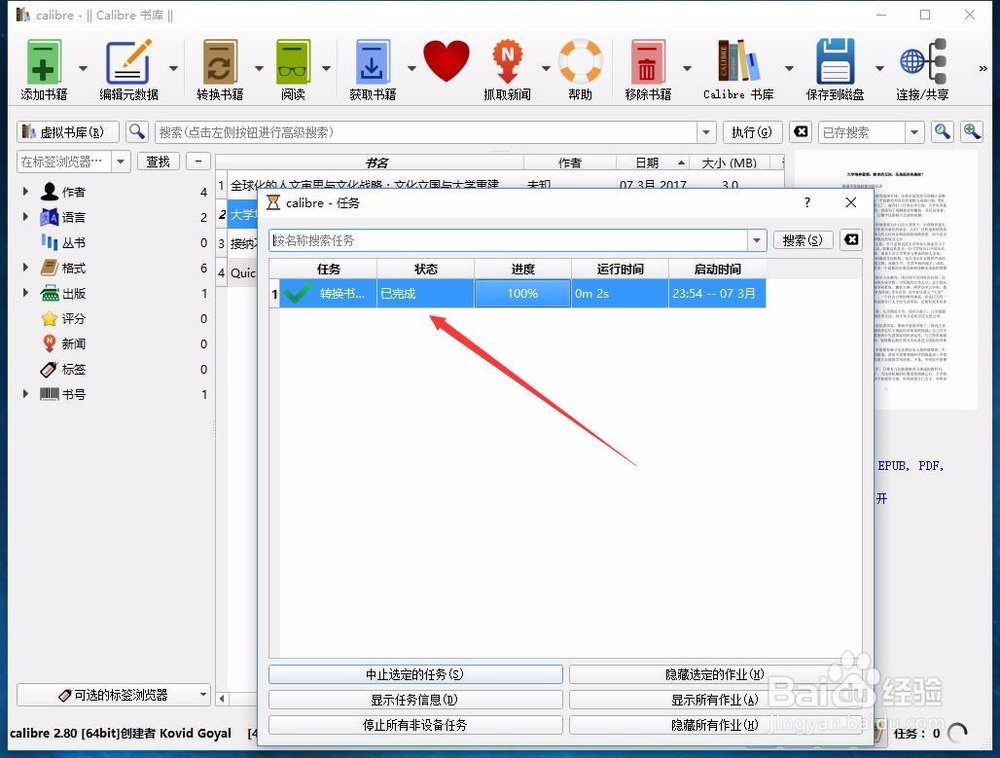Click the Get books download icon
The image size is (1000, 758).
pos(372,62)
